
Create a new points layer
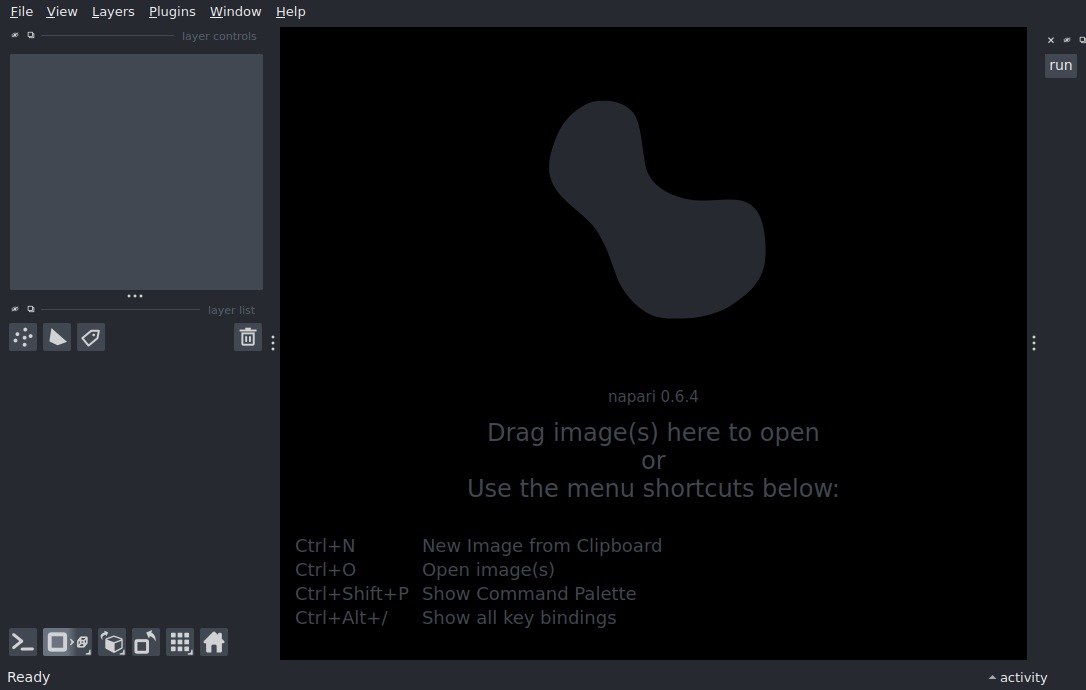click(23, 338)
